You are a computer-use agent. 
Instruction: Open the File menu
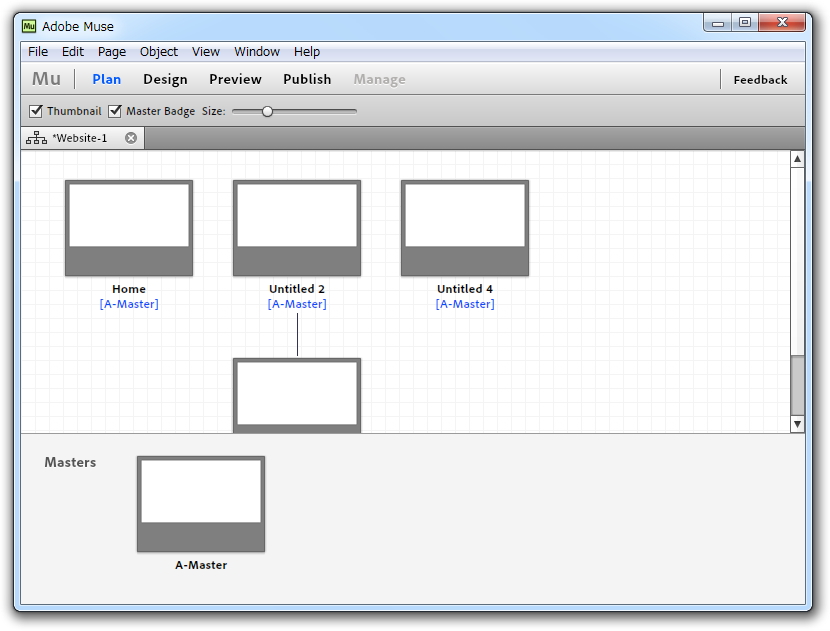point(38,52)
